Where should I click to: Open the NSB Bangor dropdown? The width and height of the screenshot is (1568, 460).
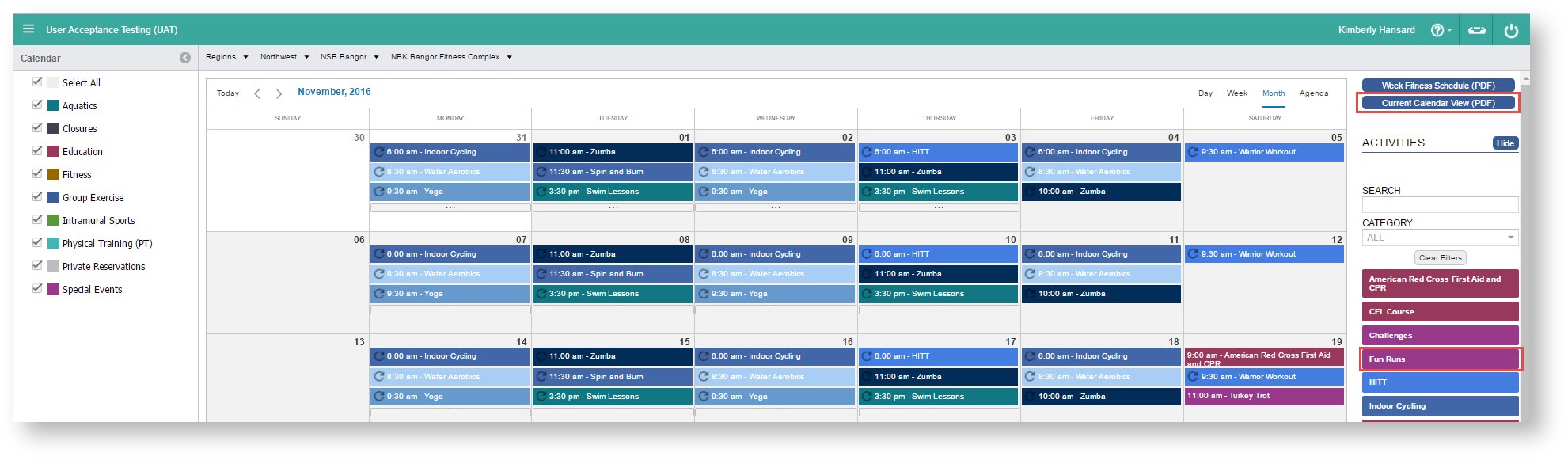pos(349,57)
